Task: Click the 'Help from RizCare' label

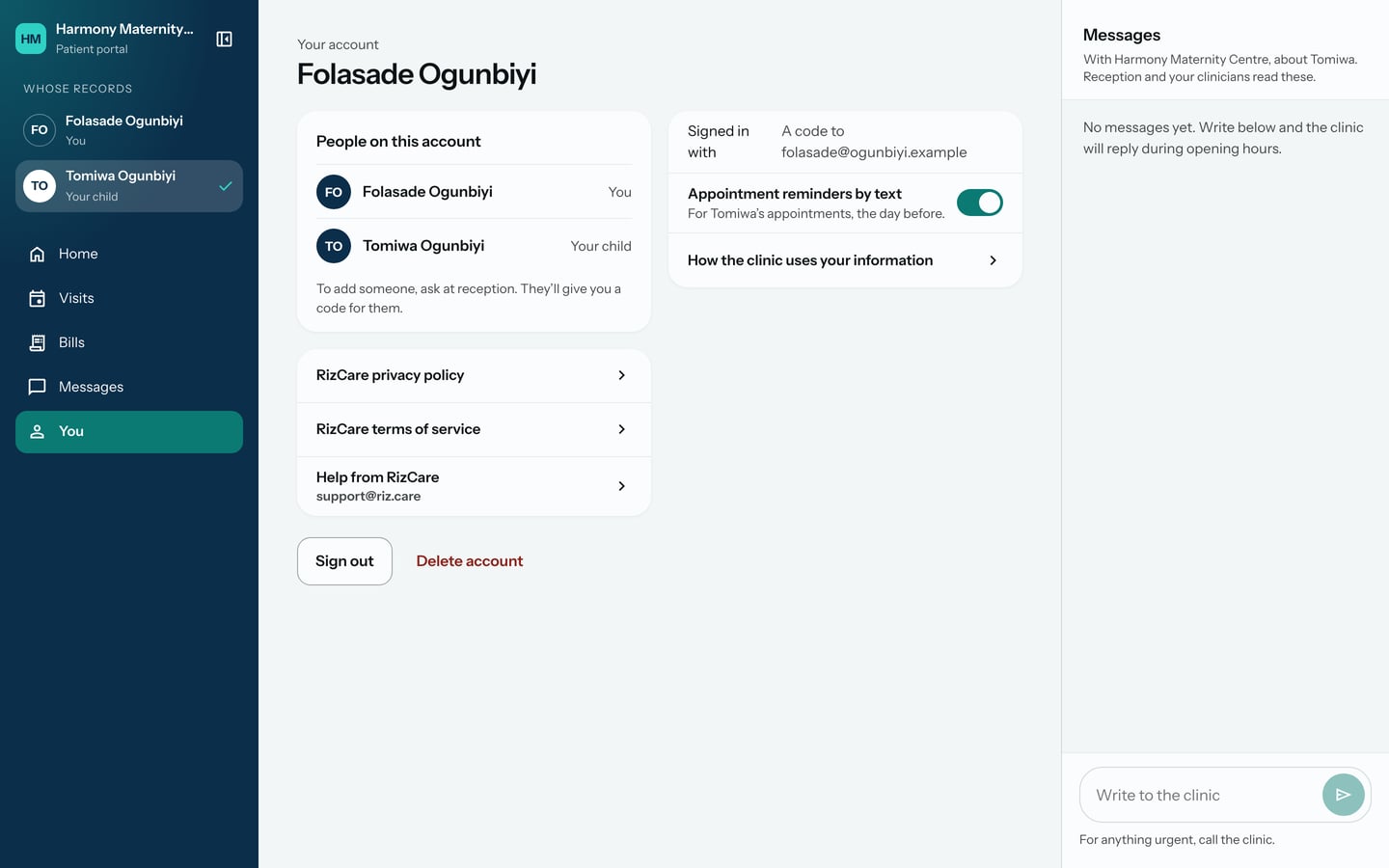Action: (x=377, y=477)
